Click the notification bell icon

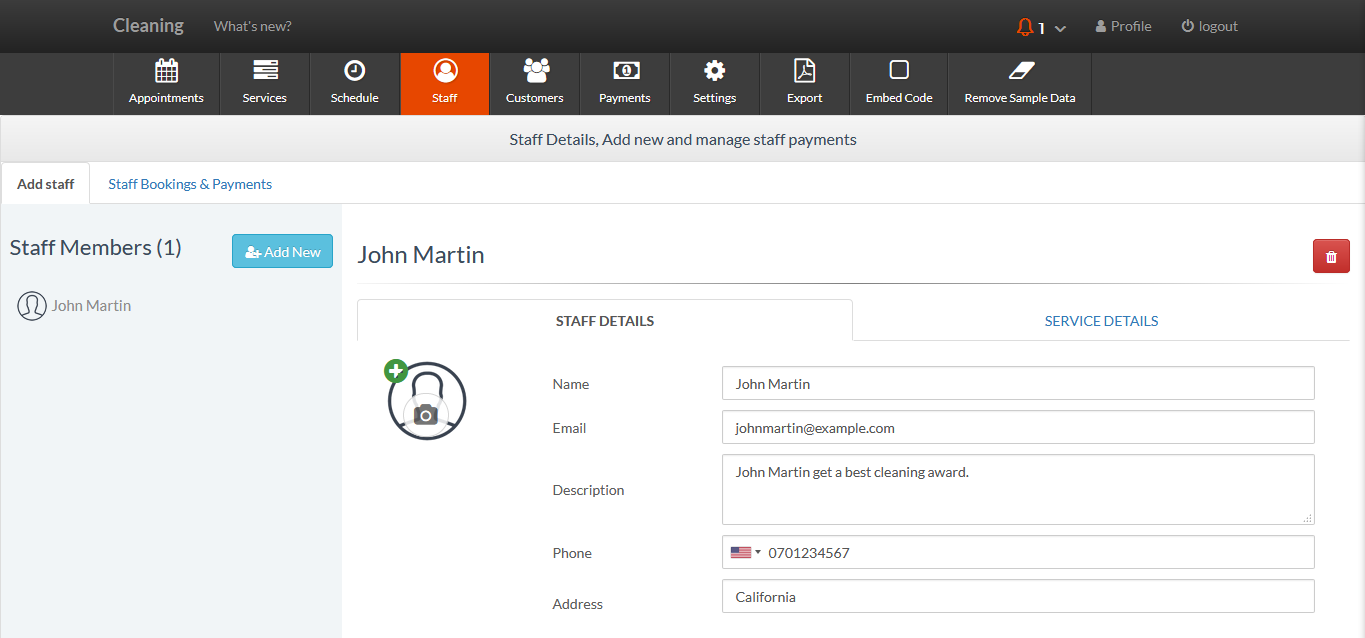pyautogui.click(x=1025, y=27)
